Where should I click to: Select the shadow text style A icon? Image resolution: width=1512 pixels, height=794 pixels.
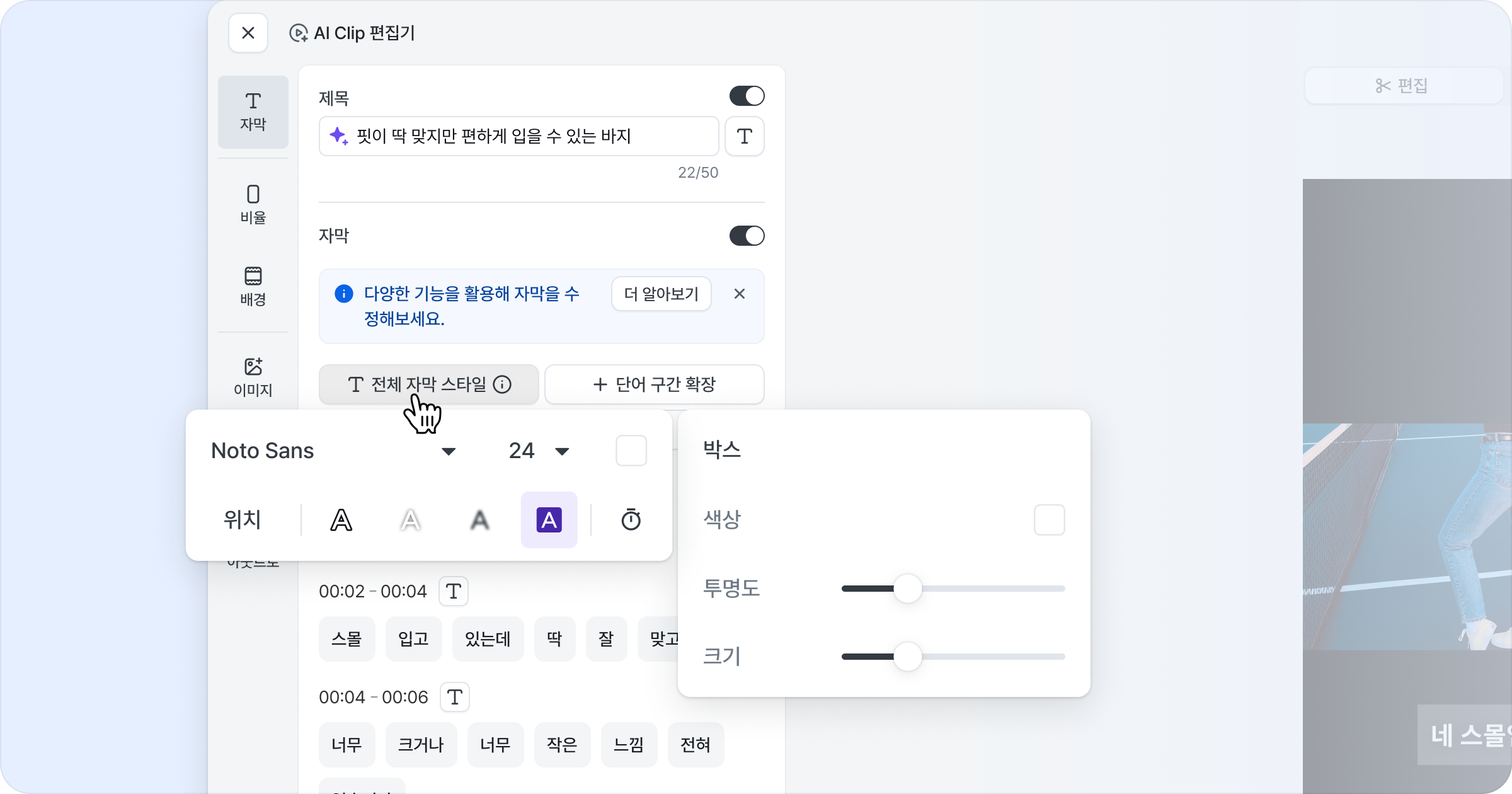click(x=480, y=520)
